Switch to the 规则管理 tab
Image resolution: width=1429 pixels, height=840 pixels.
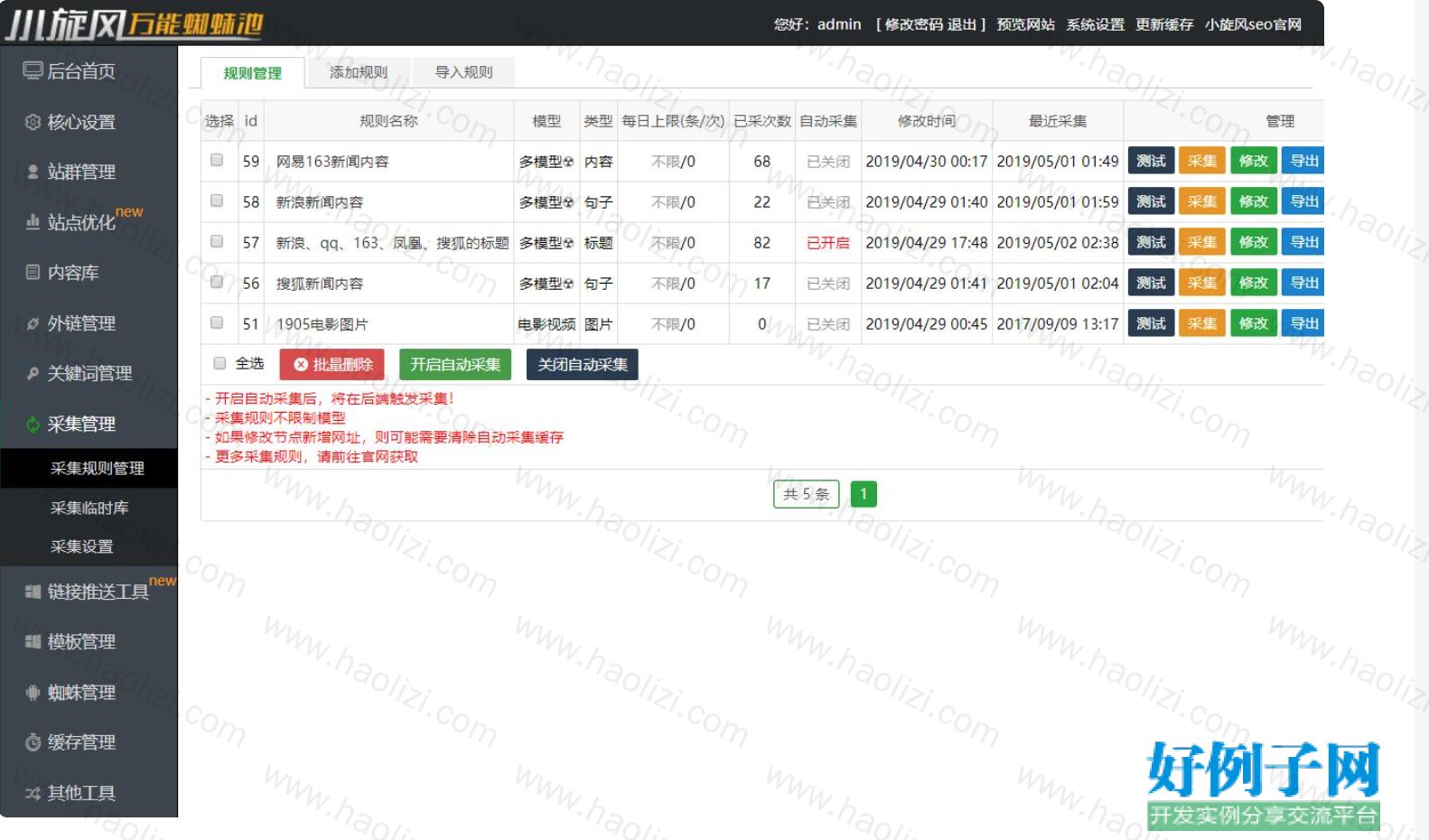[x=252, y=73]
